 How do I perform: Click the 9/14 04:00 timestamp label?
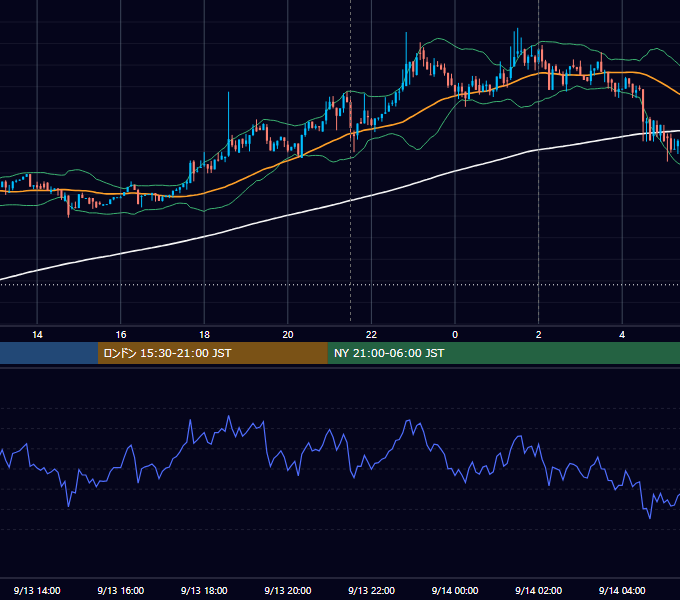pyautogui.click(x=622, y=590)
